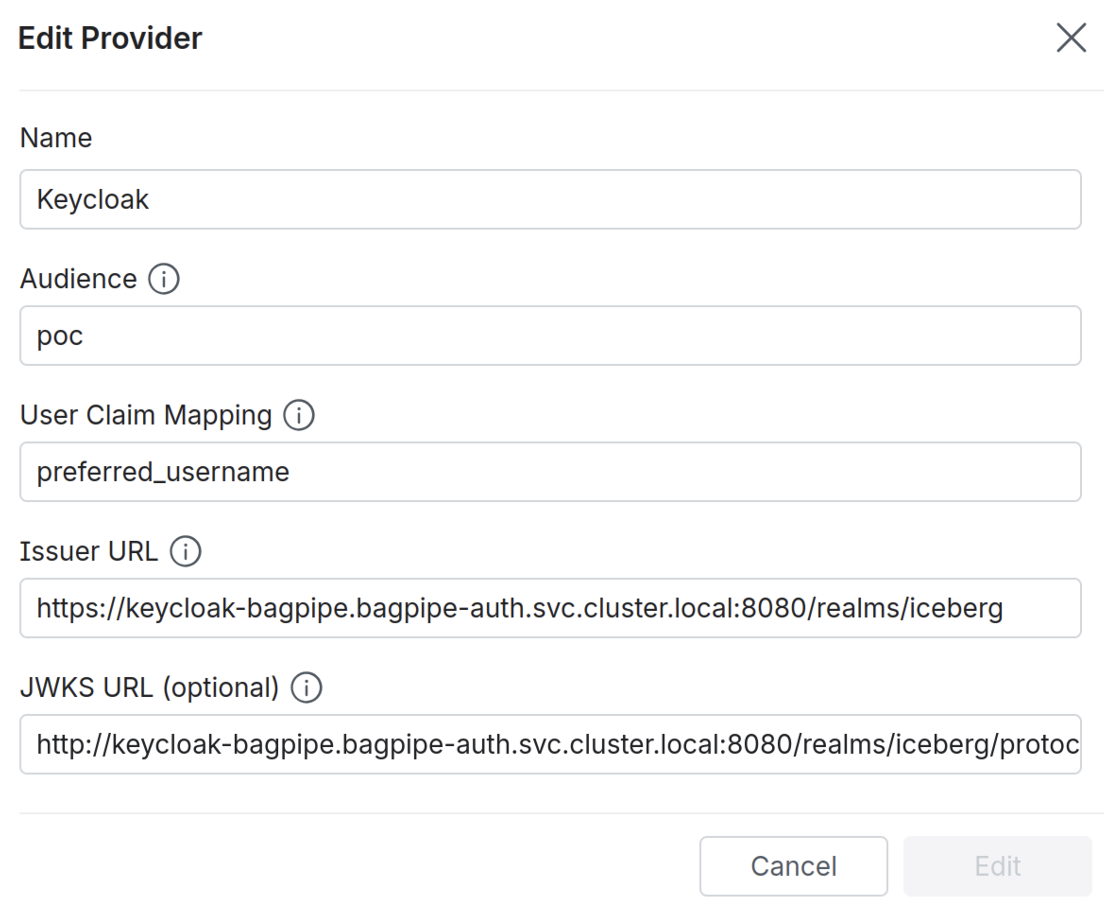The image size is (1104, 914).
Task: Click the "JWKS URL (optional)" label text
Action: point(149,688)
